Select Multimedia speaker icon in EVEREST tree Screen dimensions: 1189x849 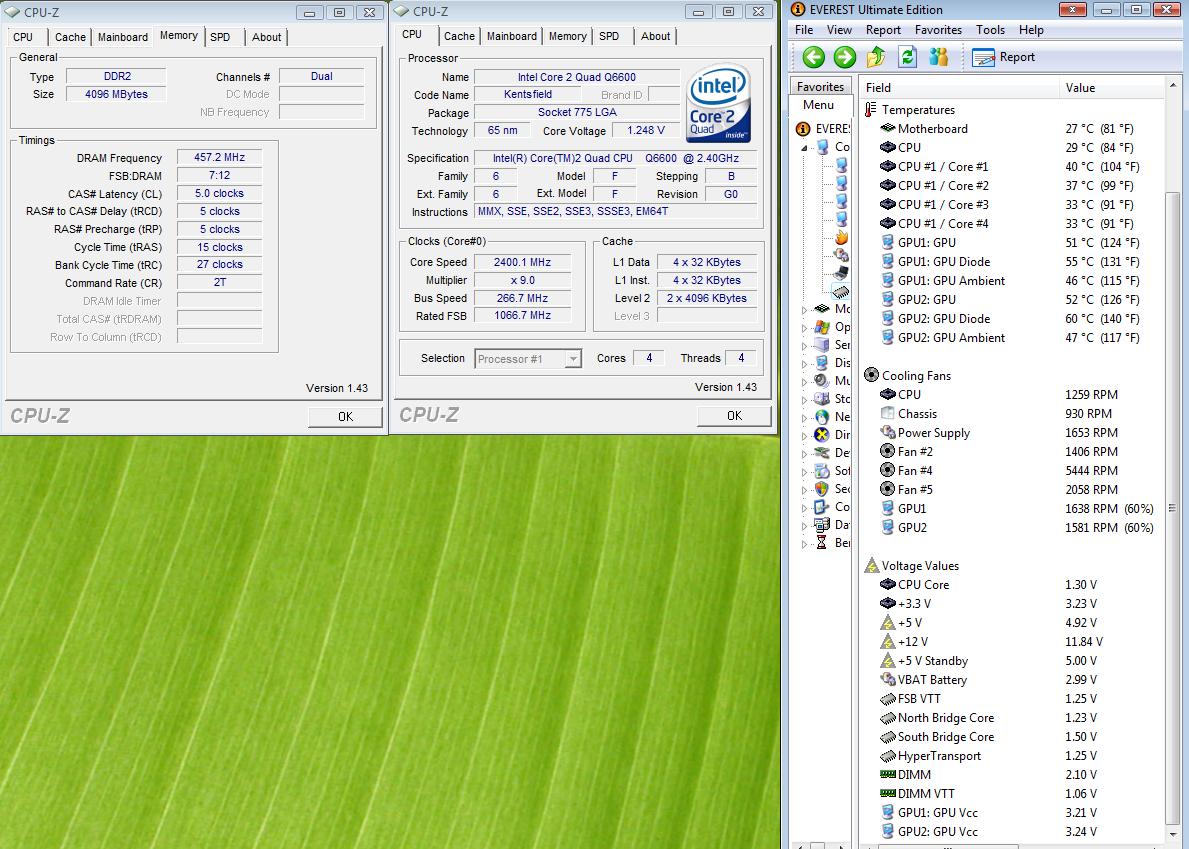pos(821,381)
